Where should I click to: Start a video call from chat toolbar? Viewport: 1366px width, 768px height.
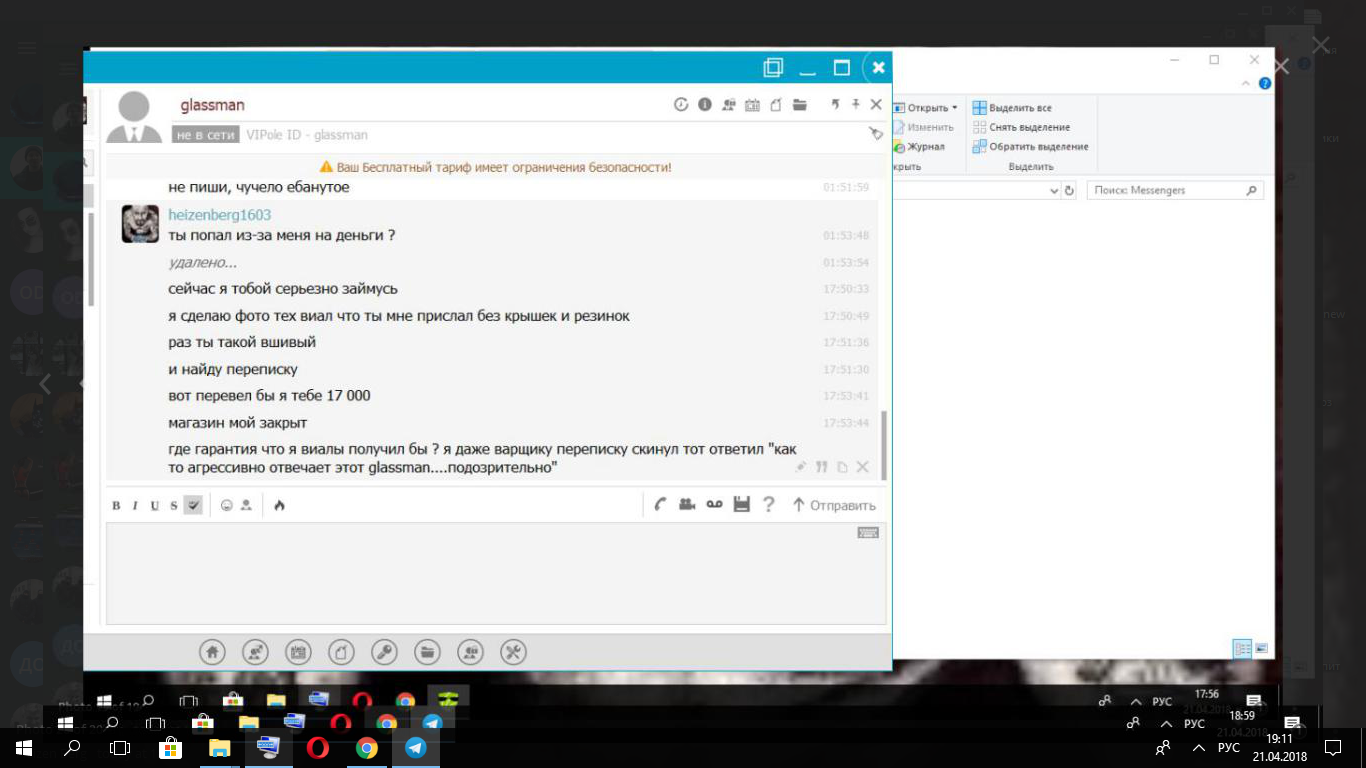point(687,505)
